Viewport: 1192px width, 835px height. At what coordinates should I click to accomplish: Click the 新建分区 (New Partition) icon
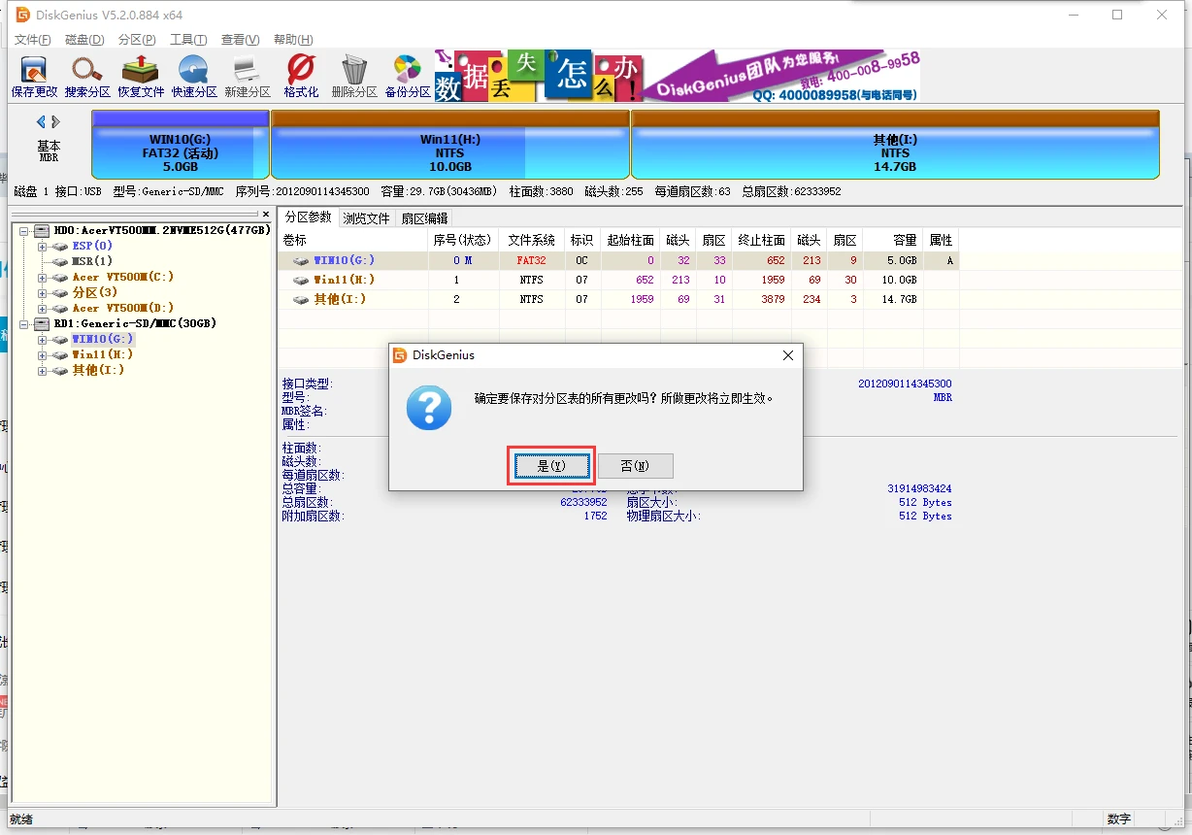coord(245,75)
